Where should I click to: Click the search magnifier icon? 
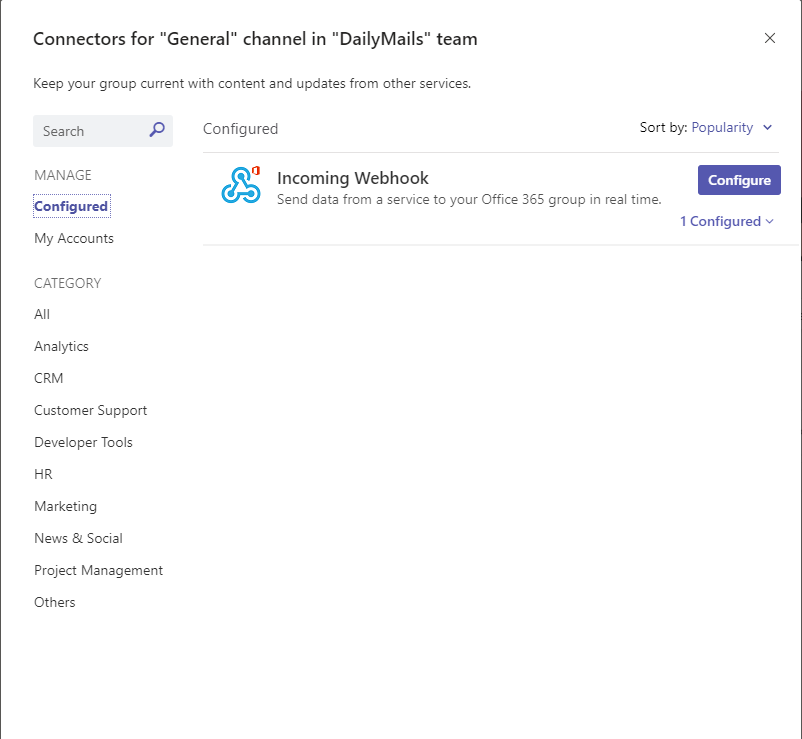tap(156, 130)
